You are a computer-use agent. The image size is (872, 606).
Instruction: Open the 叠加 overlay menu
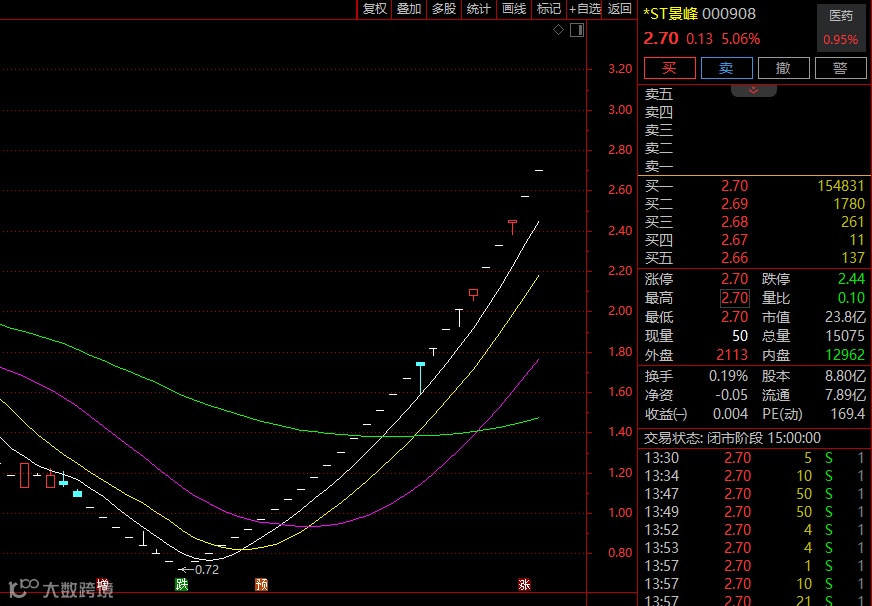coord(409,9)
